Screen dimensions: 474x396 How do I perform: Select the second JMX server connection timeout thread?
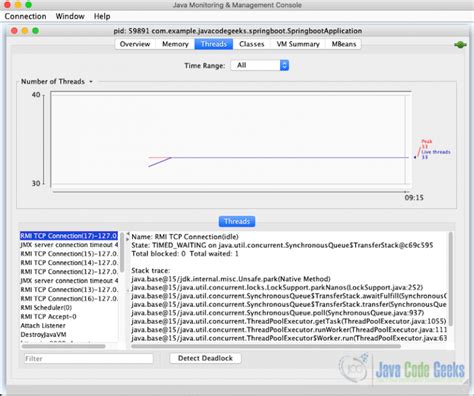pyautogui.click(x=69, y=281)
